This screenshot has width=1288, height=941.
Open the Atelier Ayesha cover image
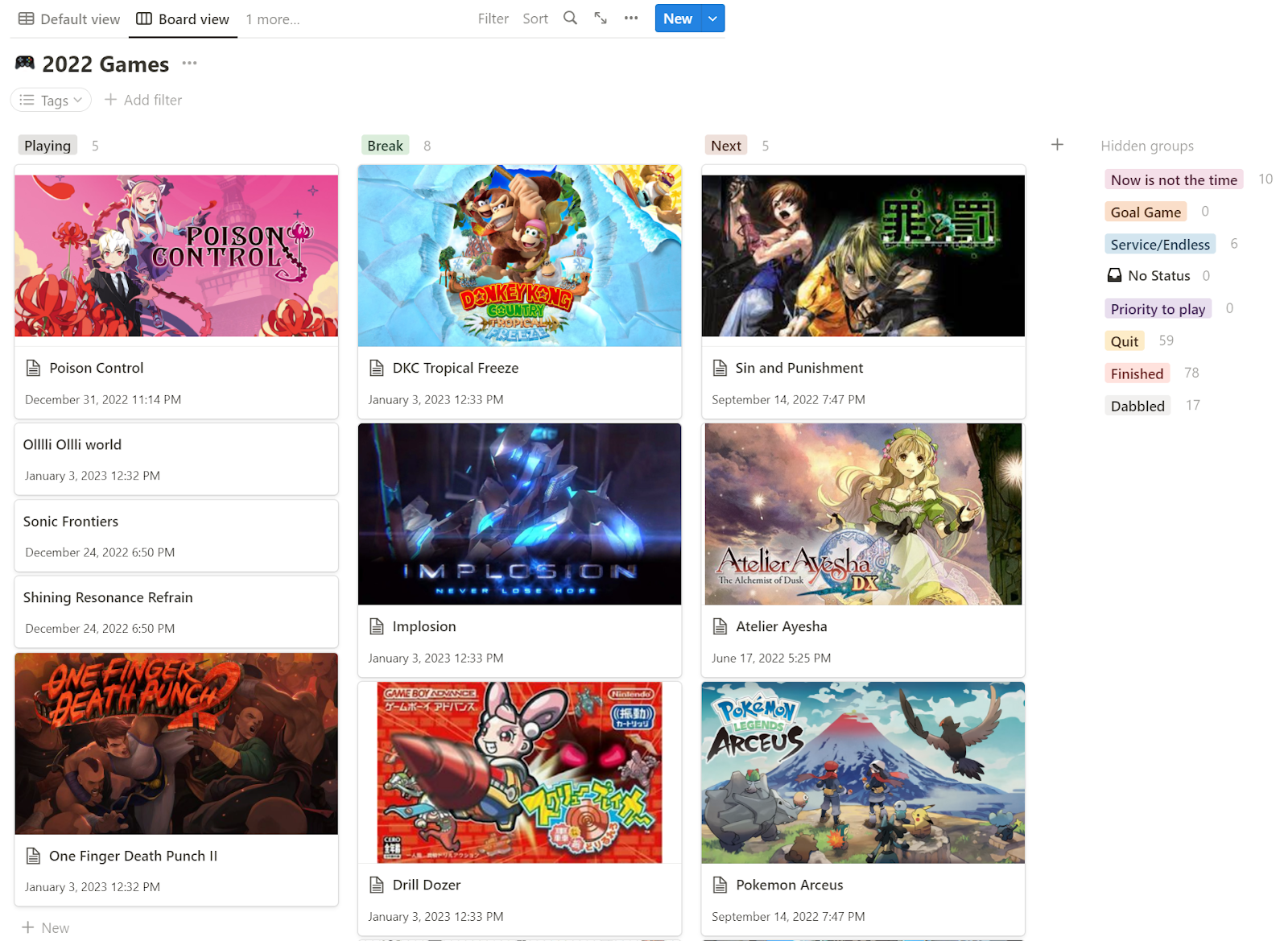(x=863, y=514)
